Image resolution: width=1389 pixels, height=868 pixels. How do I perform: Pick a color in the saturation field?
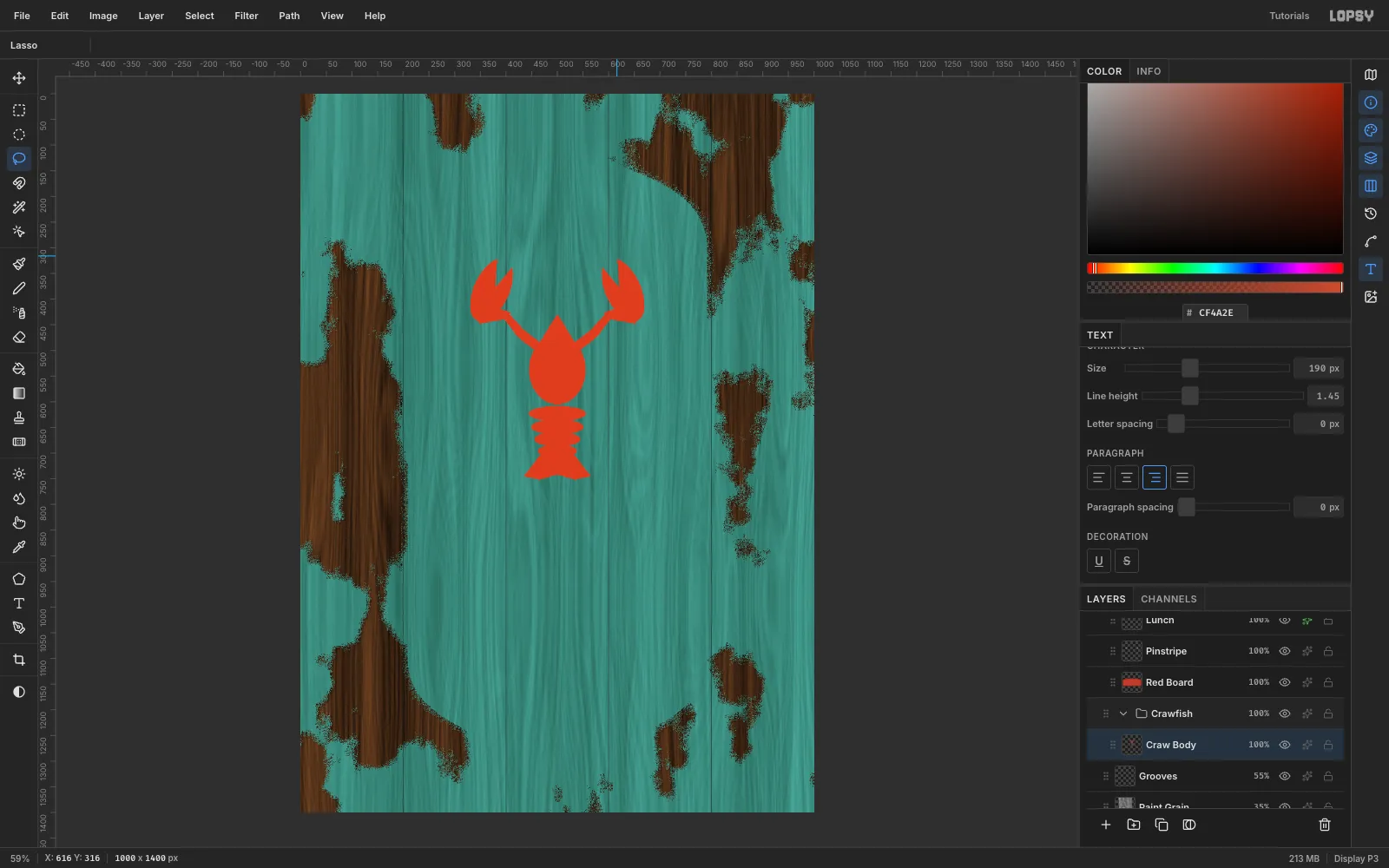[1215, 168]
